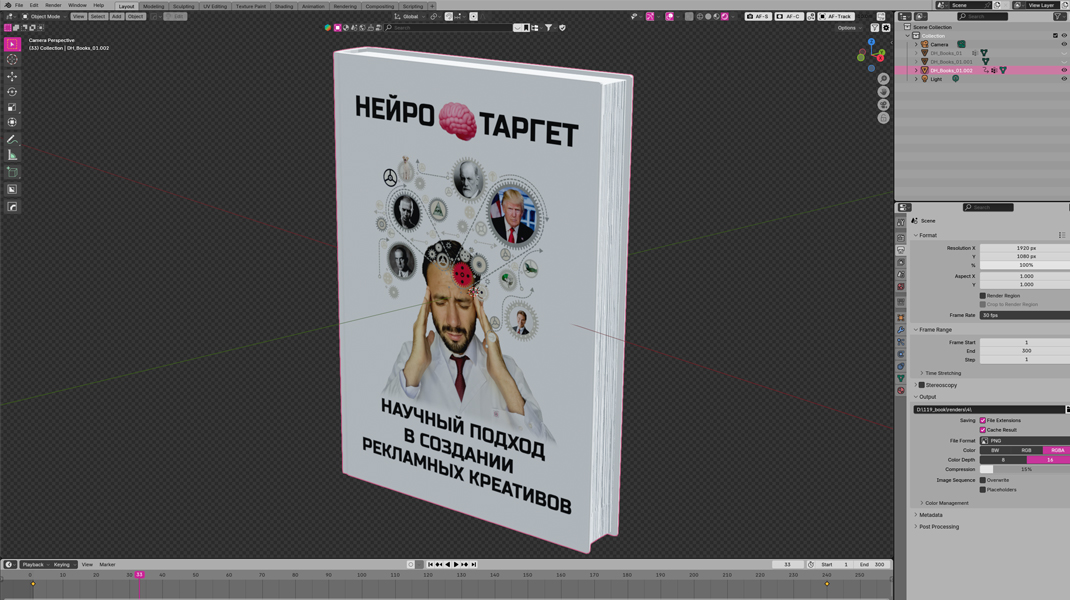This screenshot has width=1070, height=600.
Task: Open the Render menu
Action: click(x=53, y=5)
